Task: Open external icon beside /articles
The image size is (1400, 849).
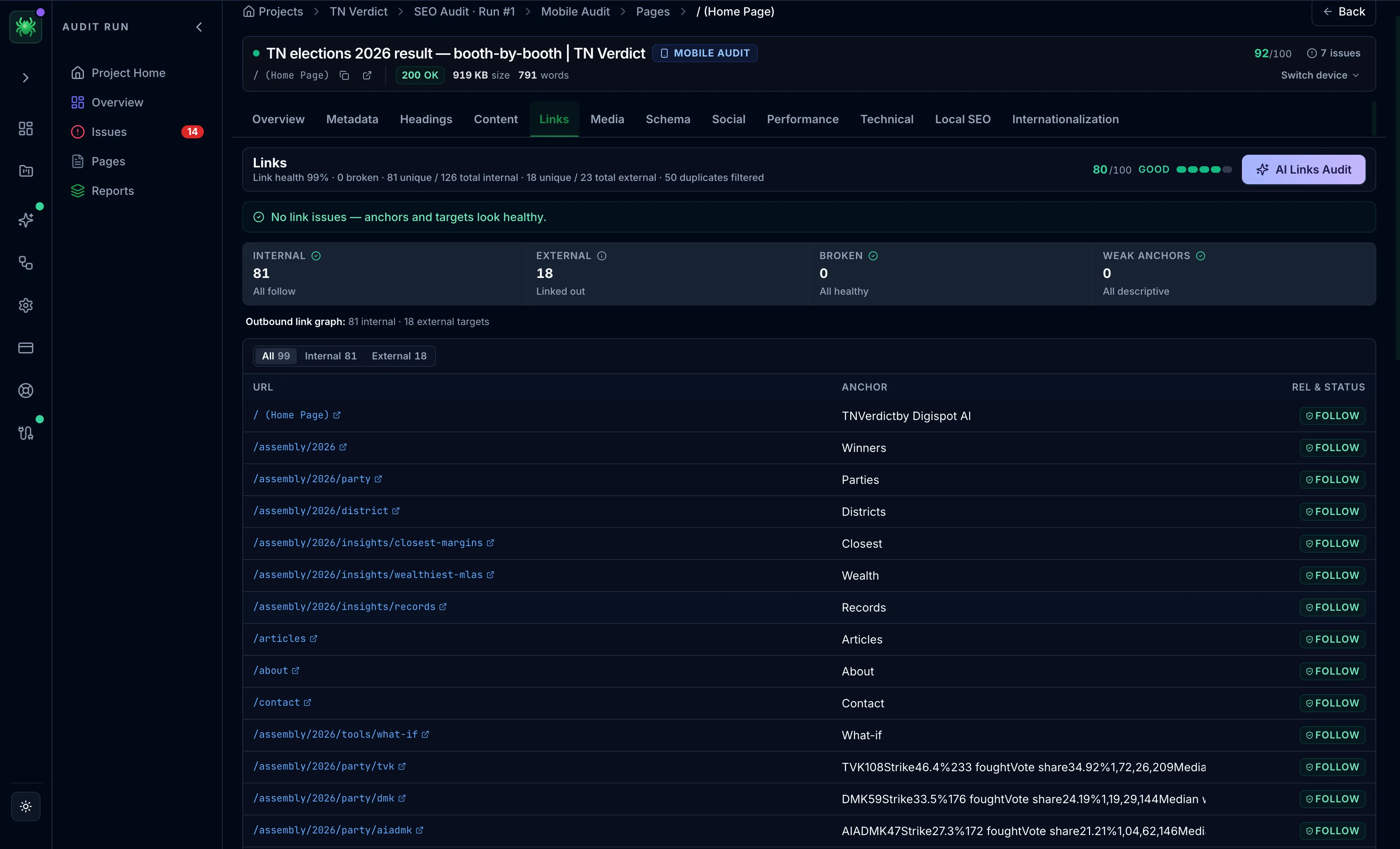Action: [x=314, y=639]
